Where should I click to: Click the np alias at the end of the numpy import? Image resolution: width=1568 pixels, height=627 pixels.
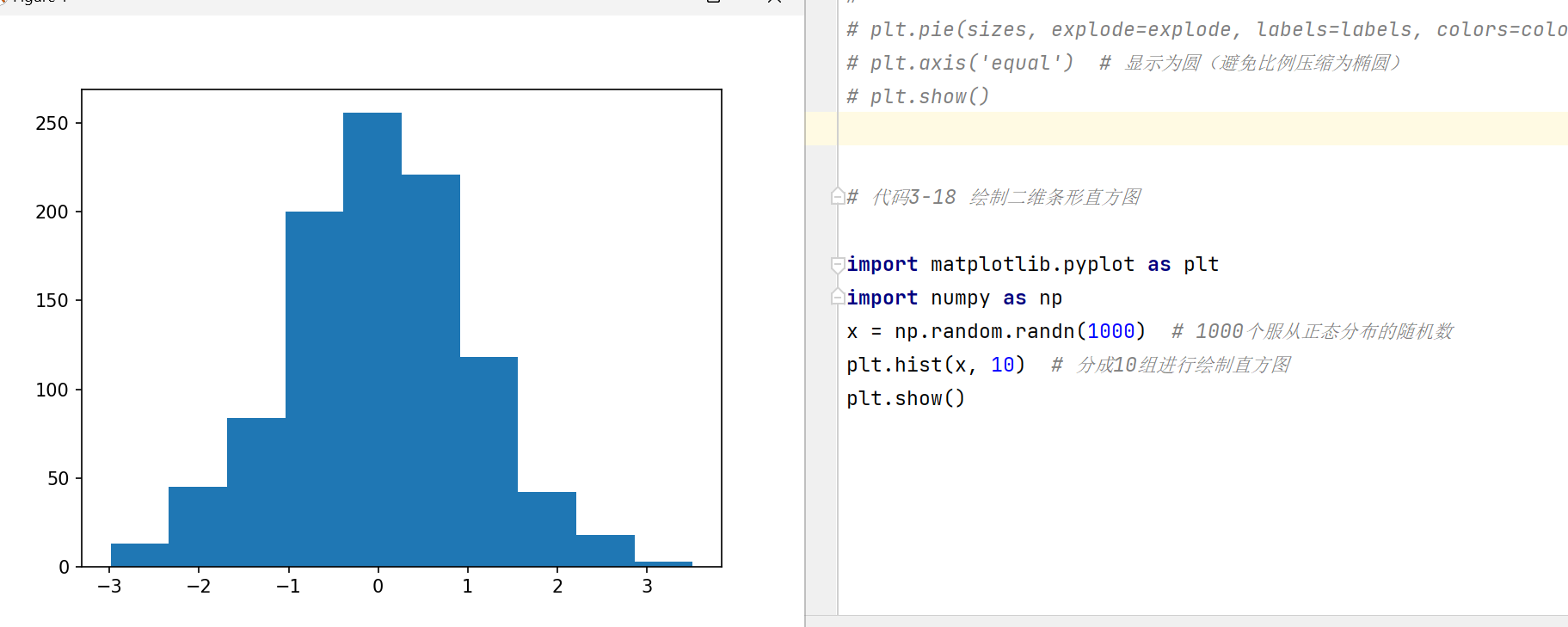1050,298
